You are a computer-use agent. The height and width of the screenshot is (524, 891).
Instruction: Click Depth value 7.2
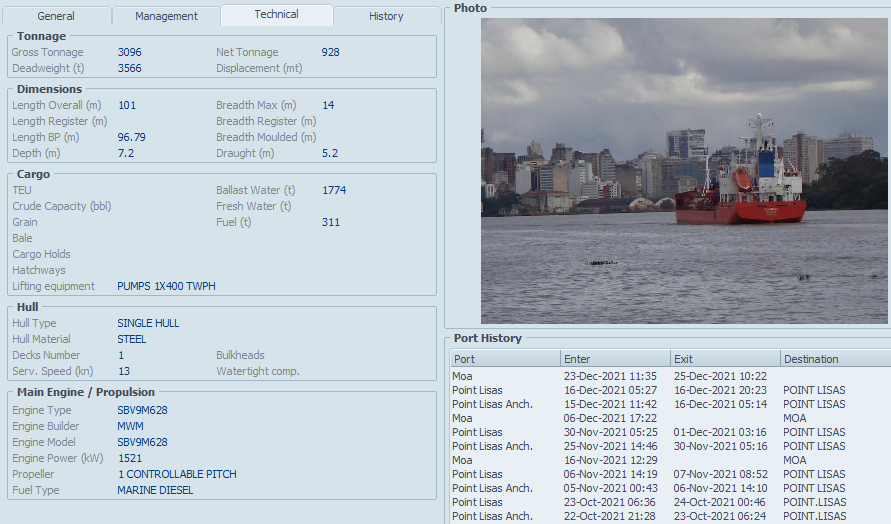(x=126, y=153)
